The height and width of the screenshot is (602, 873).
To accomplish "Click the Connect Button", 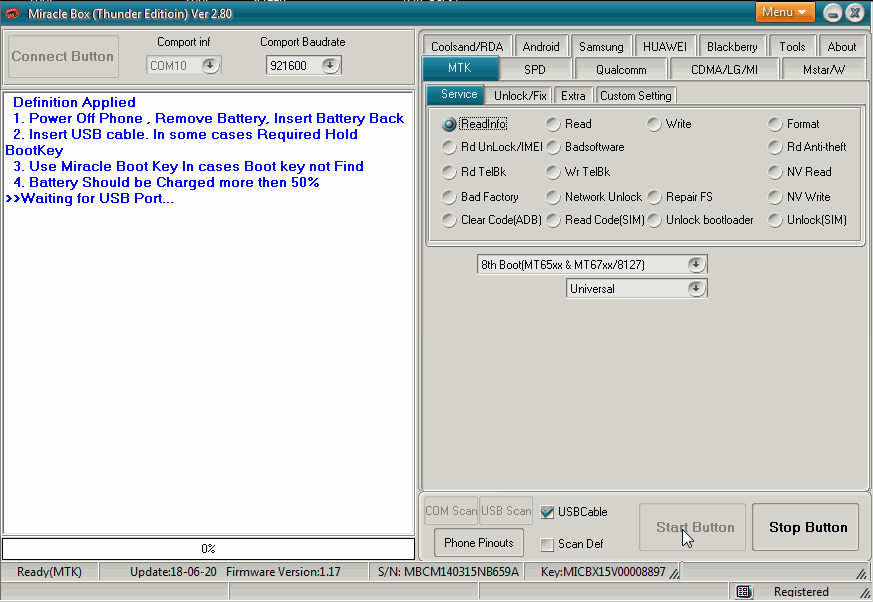I will [63, 56].
